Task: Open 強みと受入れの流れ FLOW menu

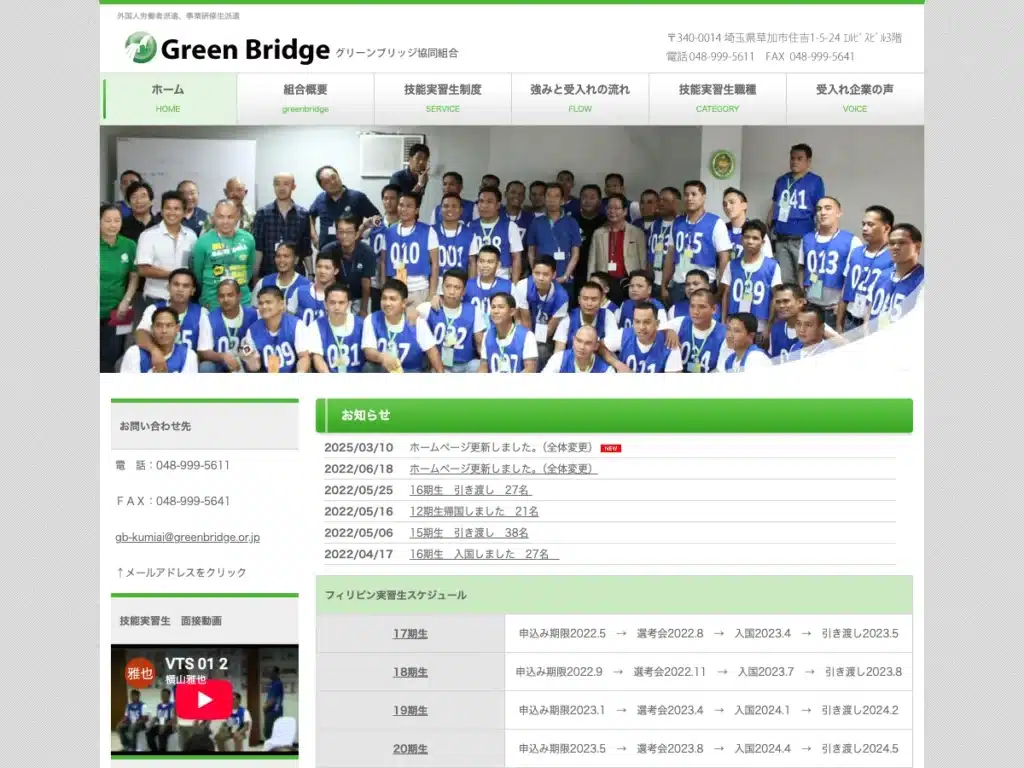Action: click(x=580, y=99)
